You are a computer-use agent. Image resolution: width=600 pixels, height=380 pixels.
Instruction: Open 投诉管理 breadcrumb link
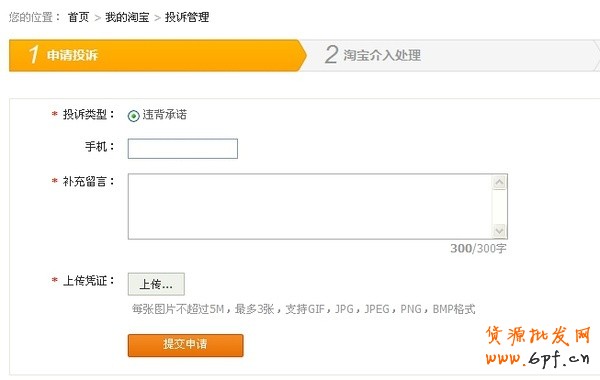click(x=187, y=17)
